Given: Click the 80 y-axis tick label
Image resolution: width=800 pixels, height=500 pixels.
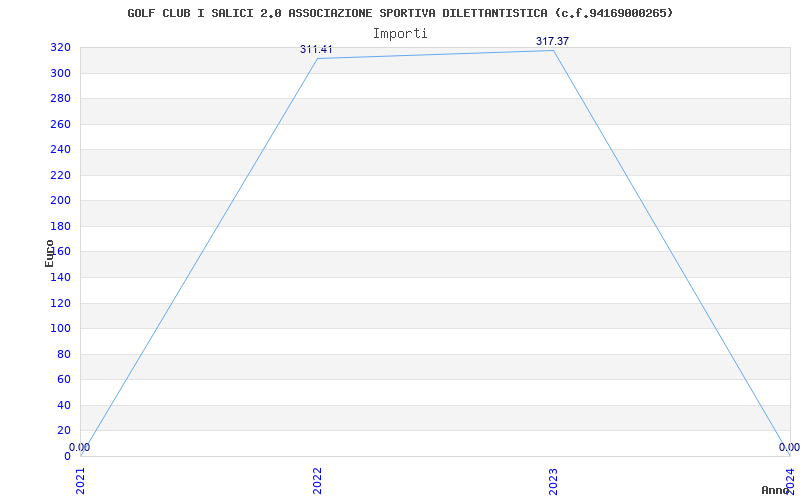Looking at the screenshot, I should click(64, 354).
